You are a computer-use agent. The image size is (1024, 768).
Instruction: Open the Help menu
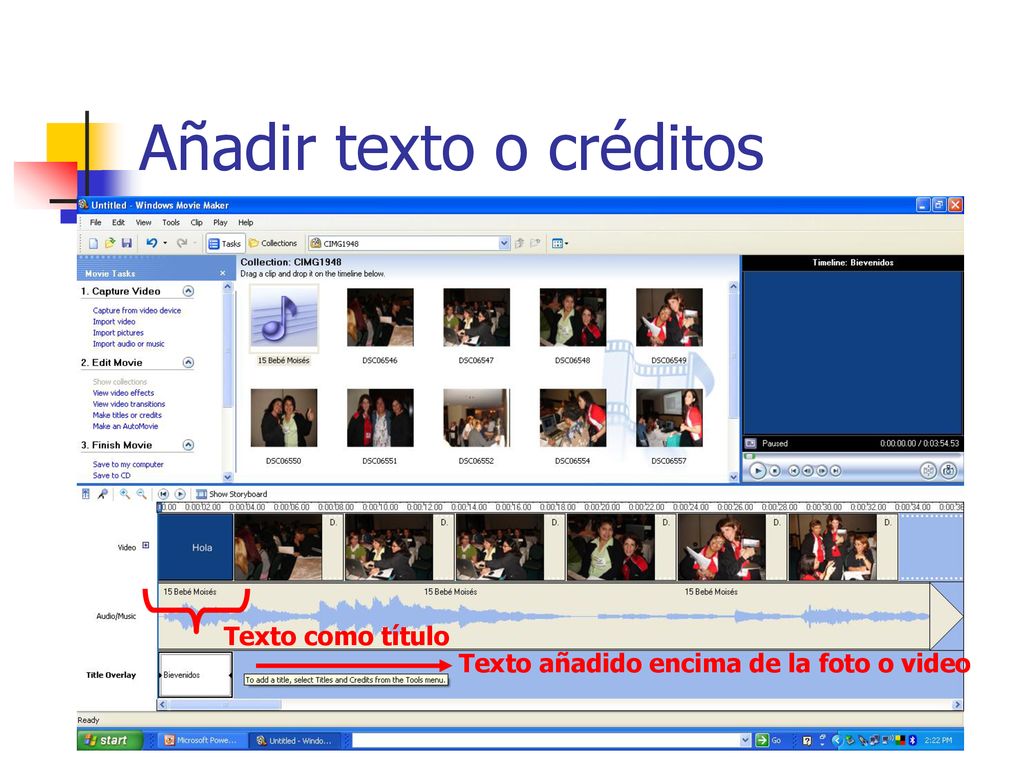246,222
